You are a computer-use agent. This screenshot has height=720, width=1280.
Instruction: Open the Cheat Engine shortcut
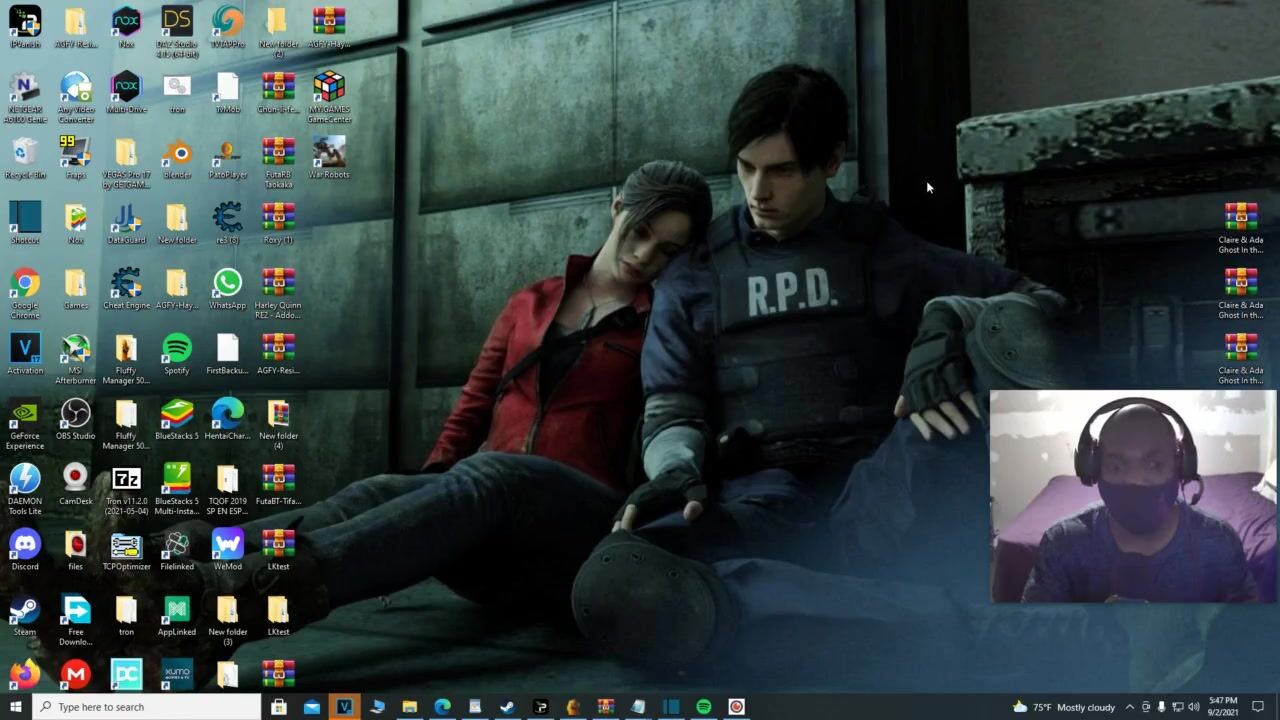[x=126, y=284]
